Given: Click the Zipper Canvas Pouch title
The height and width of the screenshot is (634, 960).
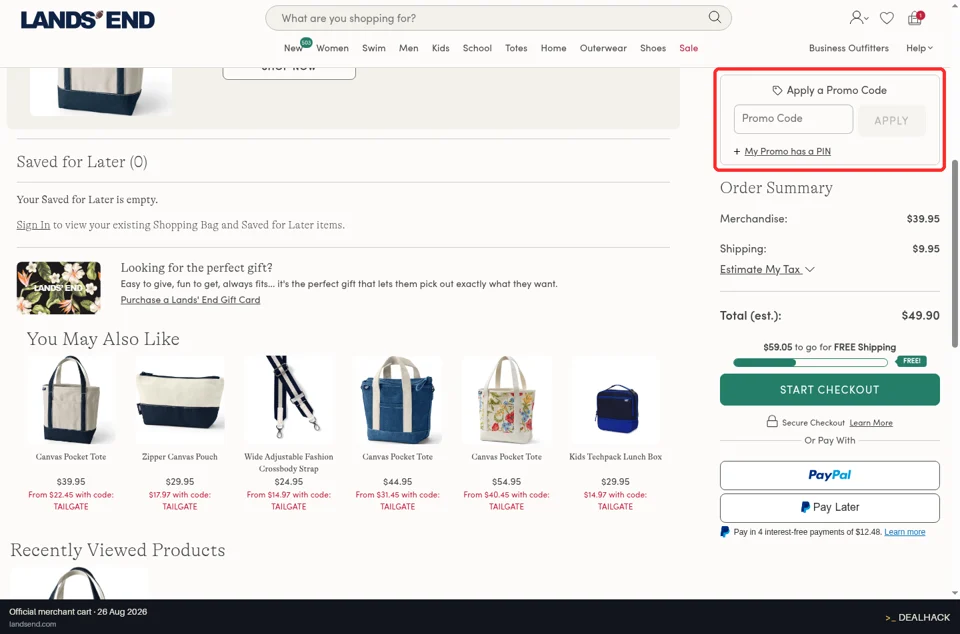Looking at the screenshot, I should click(179, 457).
